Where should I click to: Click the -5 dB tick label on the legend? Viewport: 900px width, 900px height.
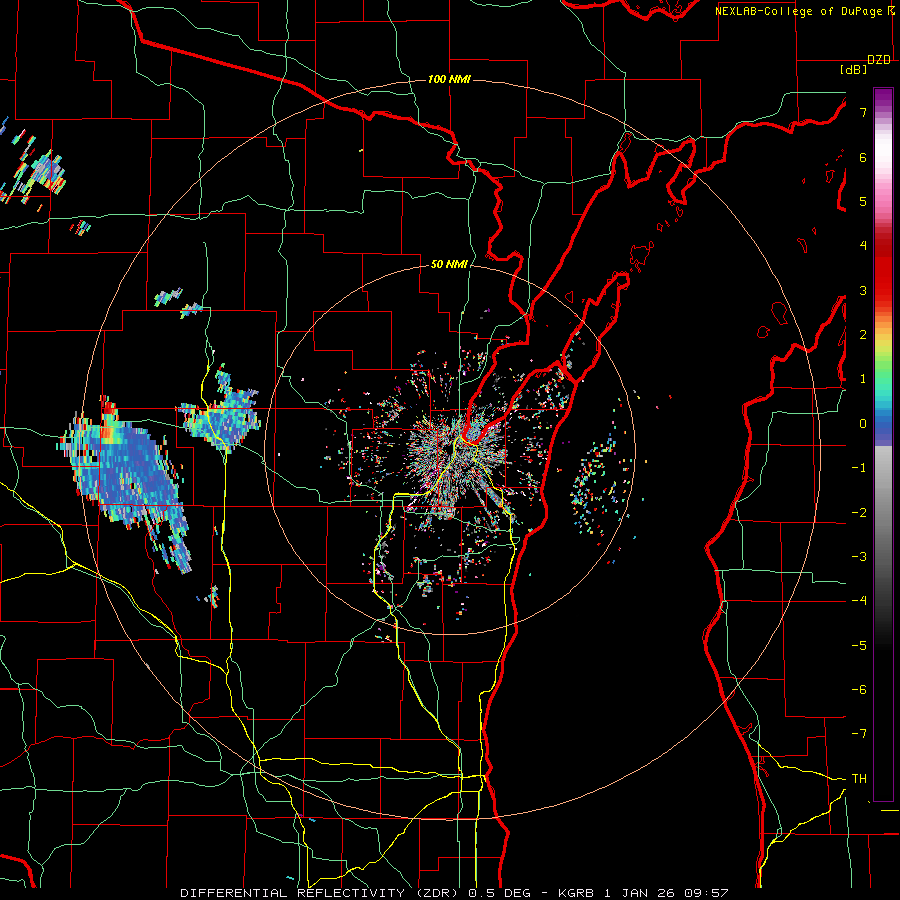[x=859, y=645]
